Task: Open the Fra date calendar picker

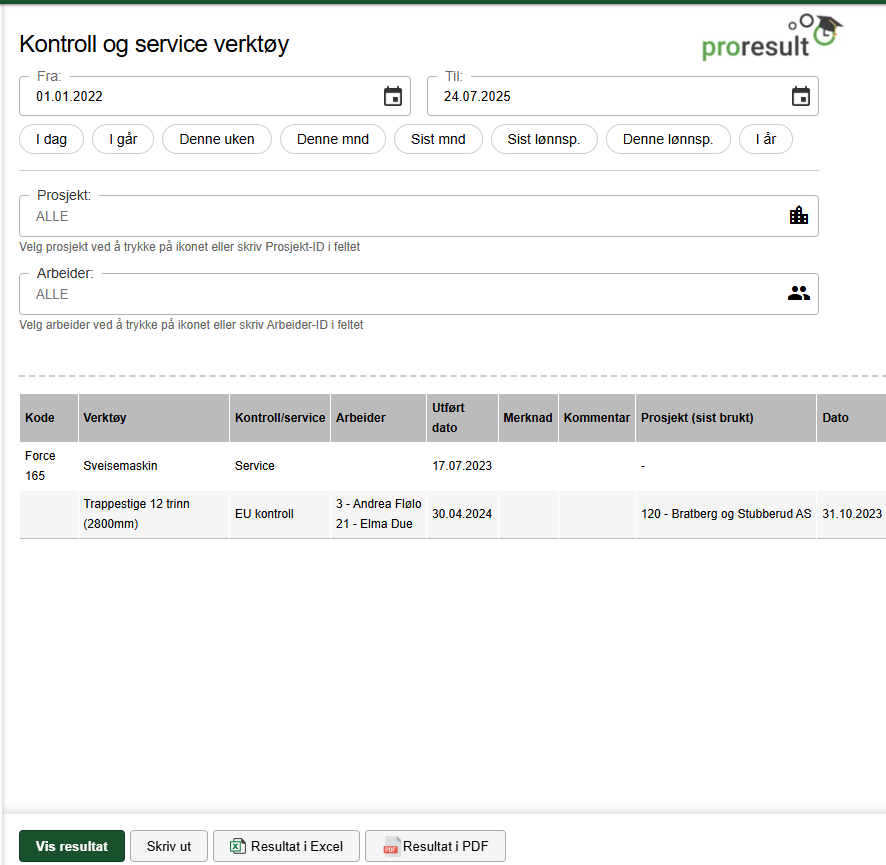Action: coord(393,96)
